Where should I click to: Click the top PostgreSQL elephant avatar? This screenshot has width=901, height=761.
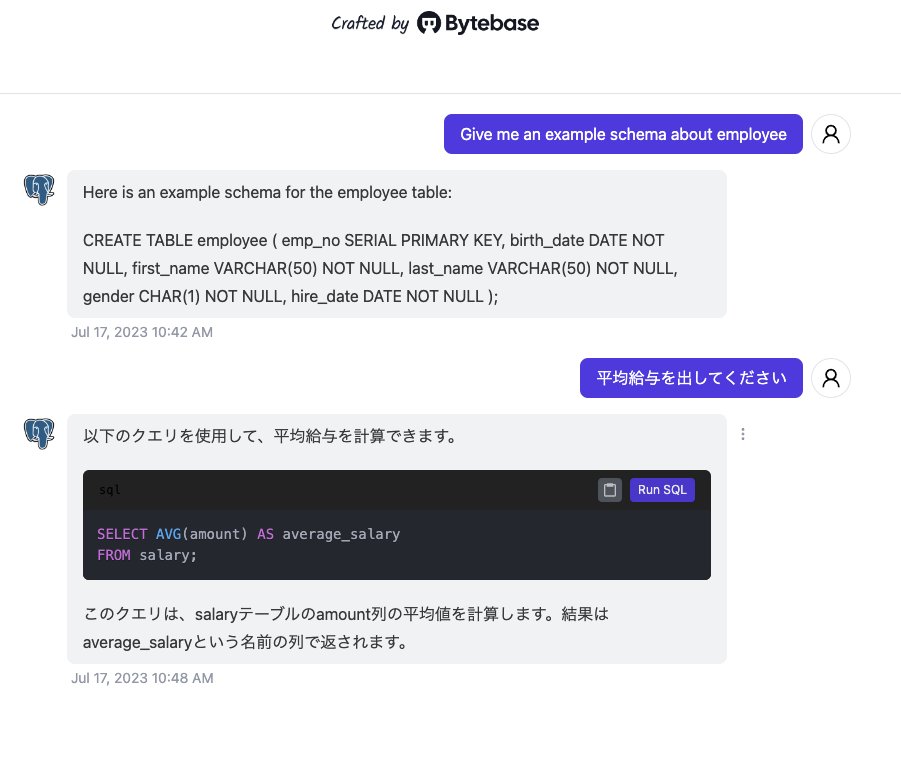(39, 190)
